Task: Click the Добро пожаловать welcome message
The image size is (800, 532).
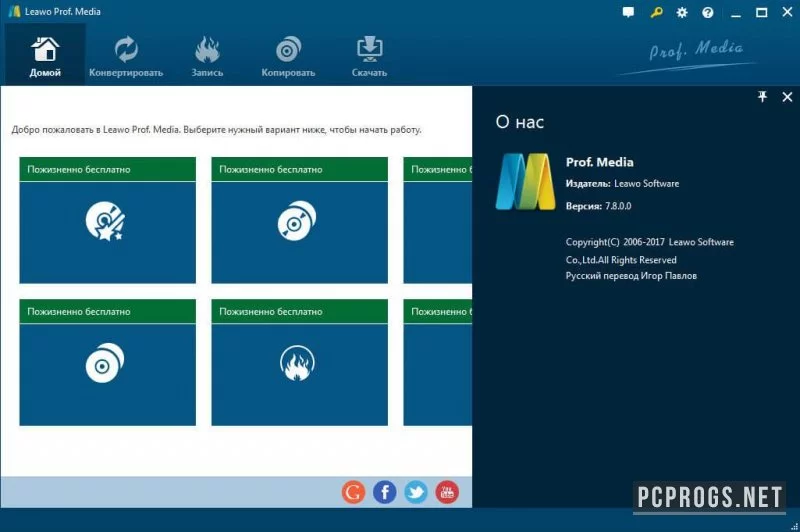Action: pos(216,130)
